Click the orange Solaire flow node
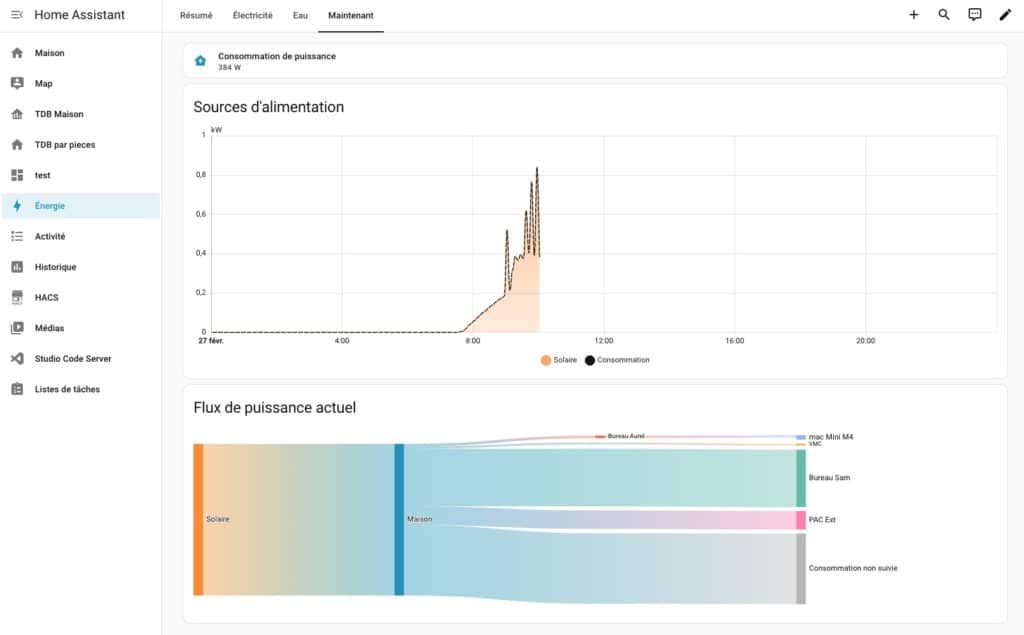Screen dimensions: 1024x635 pyautogui.click(x=198, y=519)
